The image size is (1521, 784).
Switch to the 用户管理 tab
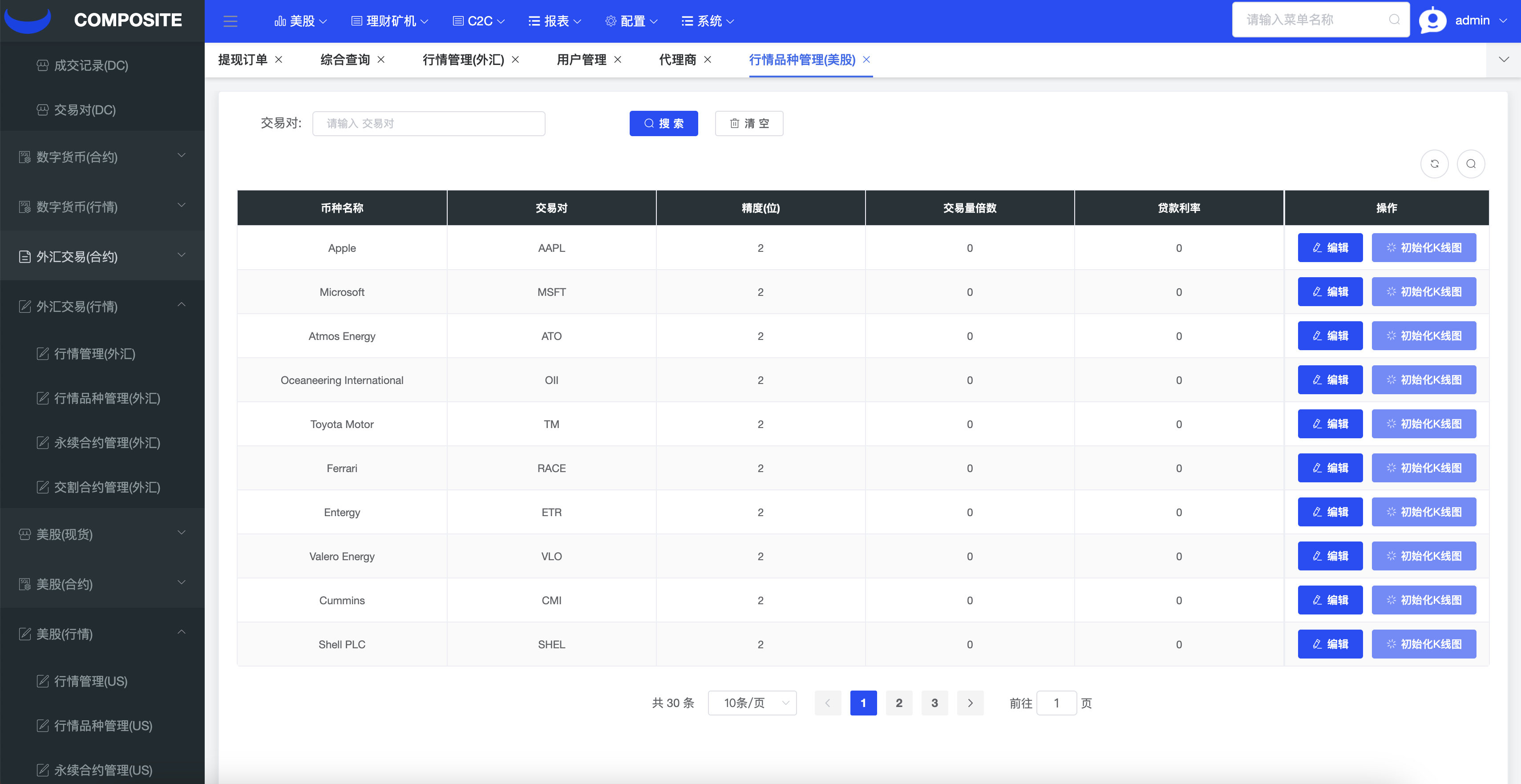click(581, 60)
